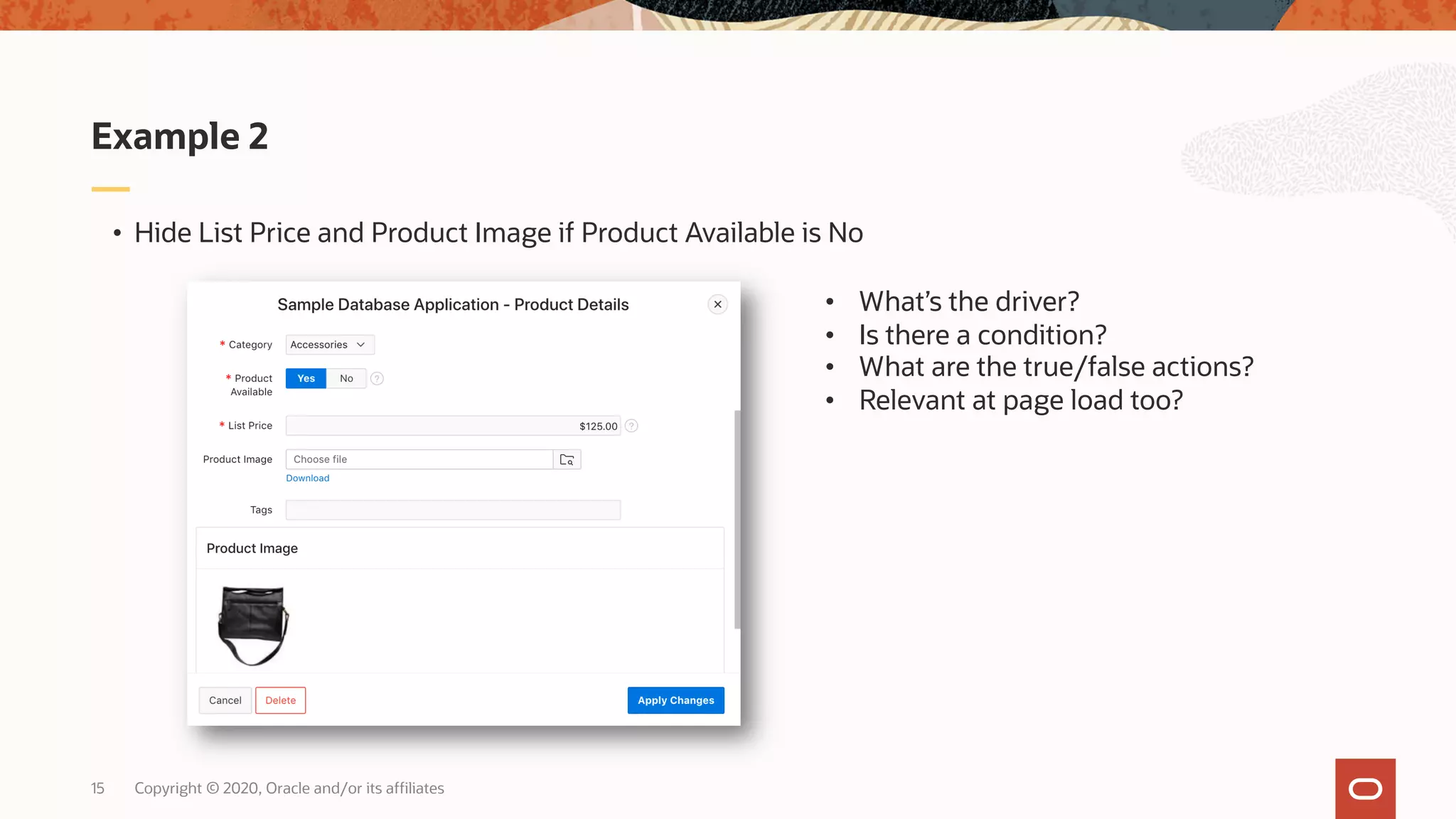Click the copyright 2020 Oracle footer text
The height and width of the screenshot is (819, 1456).
(289, 788)
